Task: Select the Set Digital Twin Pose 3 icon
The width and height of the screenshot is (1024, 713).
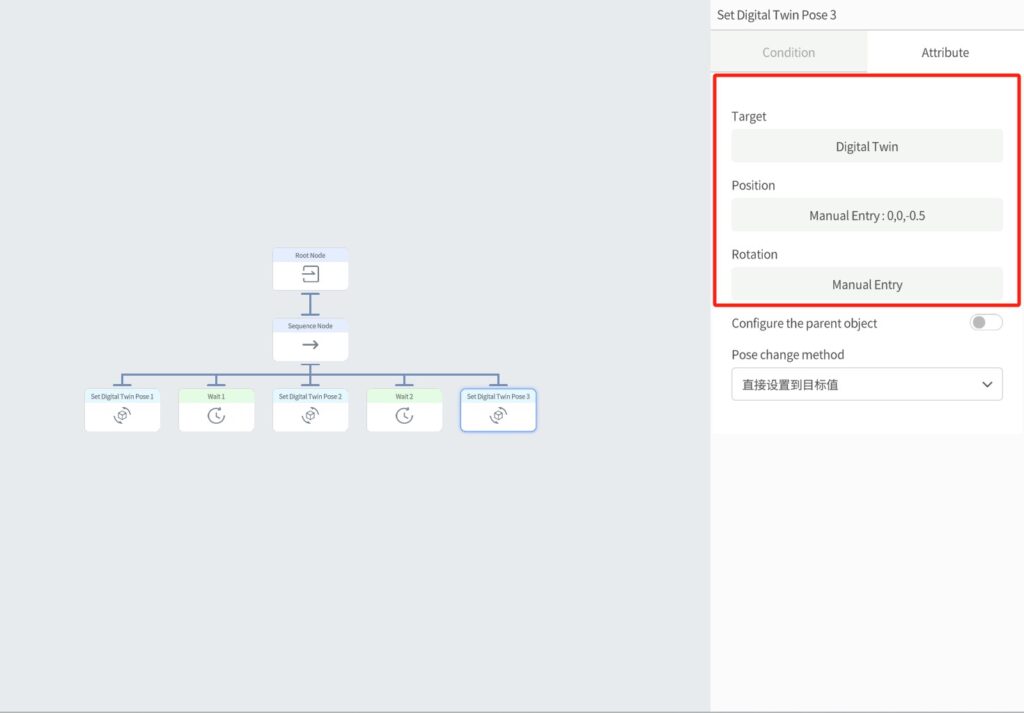Action: [x=498, y=415]
